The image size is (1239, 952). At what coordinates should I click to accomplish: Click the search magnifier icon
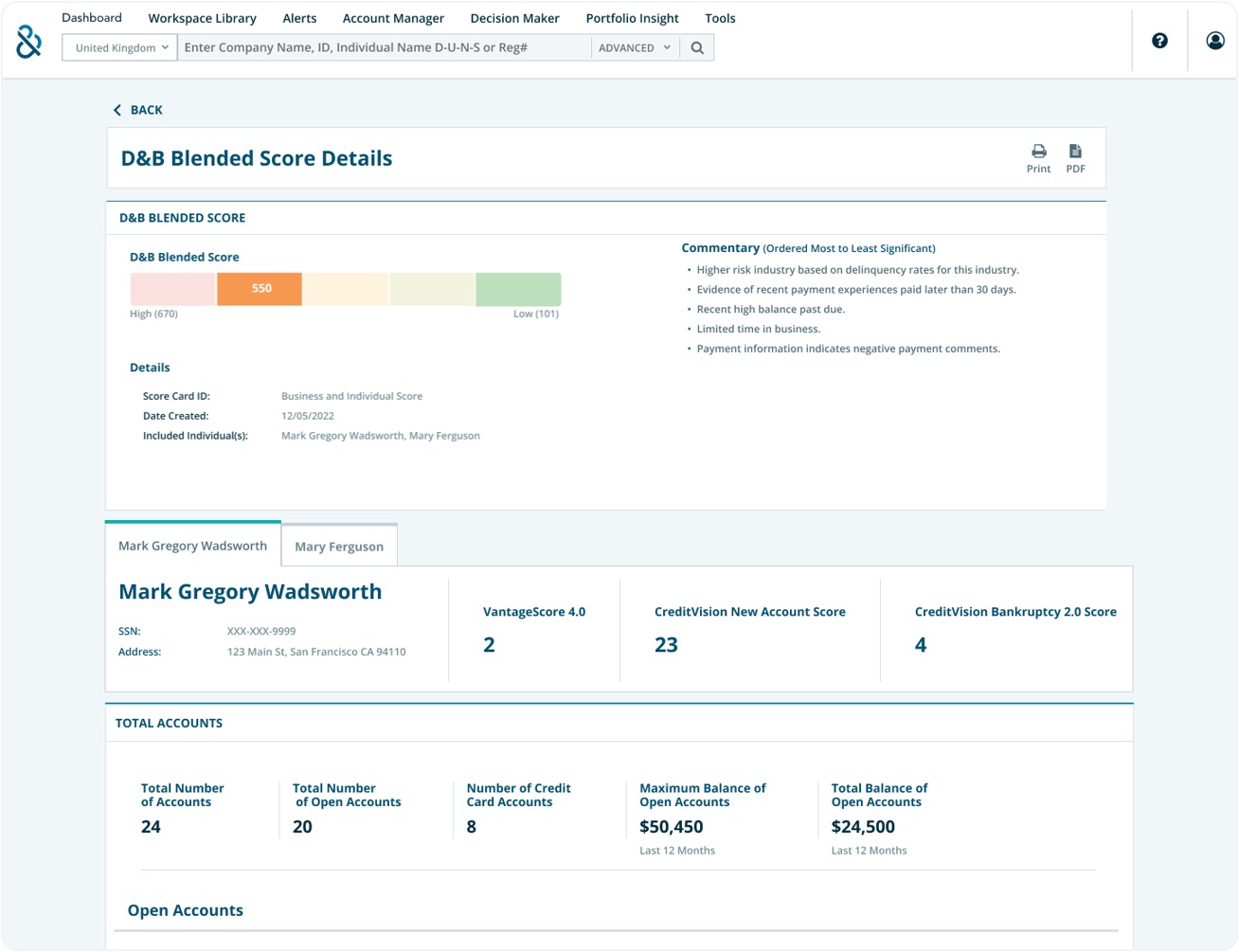(x=697, y=47)
